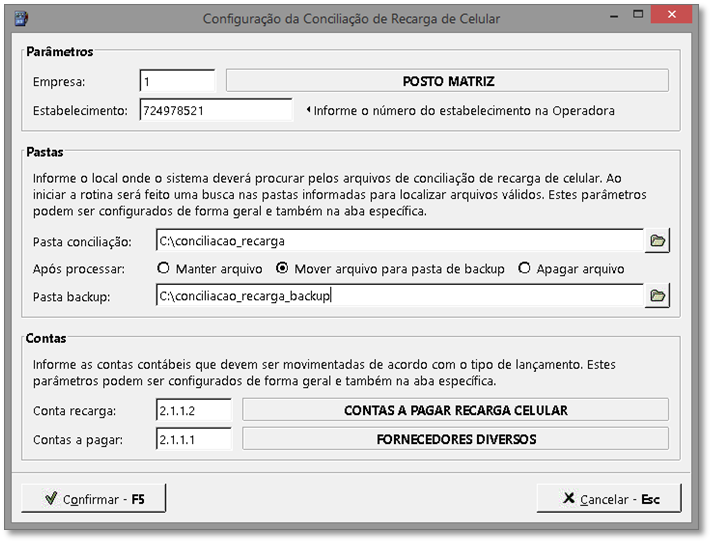712x543 pixels.
Task: Click the application icon in title bar
Action: tap(21, 19)
